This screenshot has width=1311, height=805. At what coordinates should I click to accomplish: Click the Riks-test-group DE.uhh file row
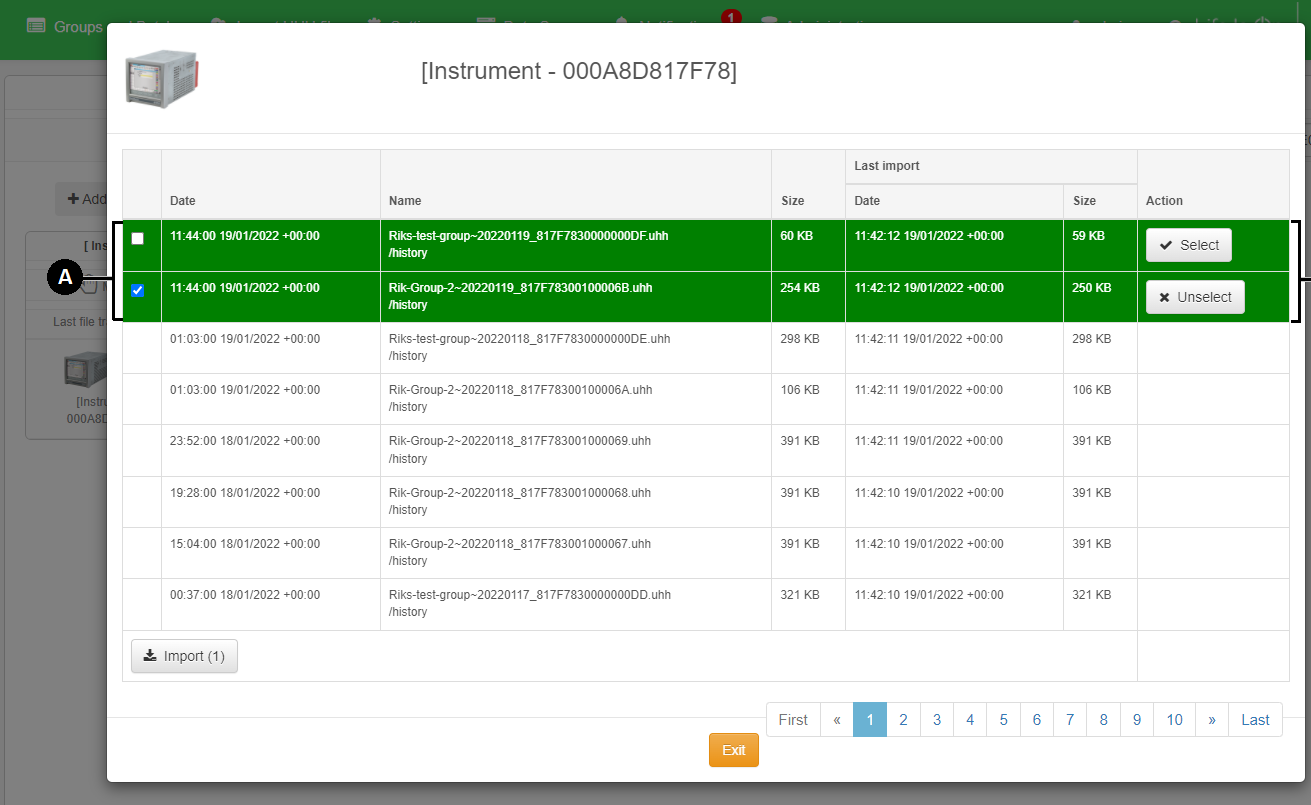pos(529,347)
